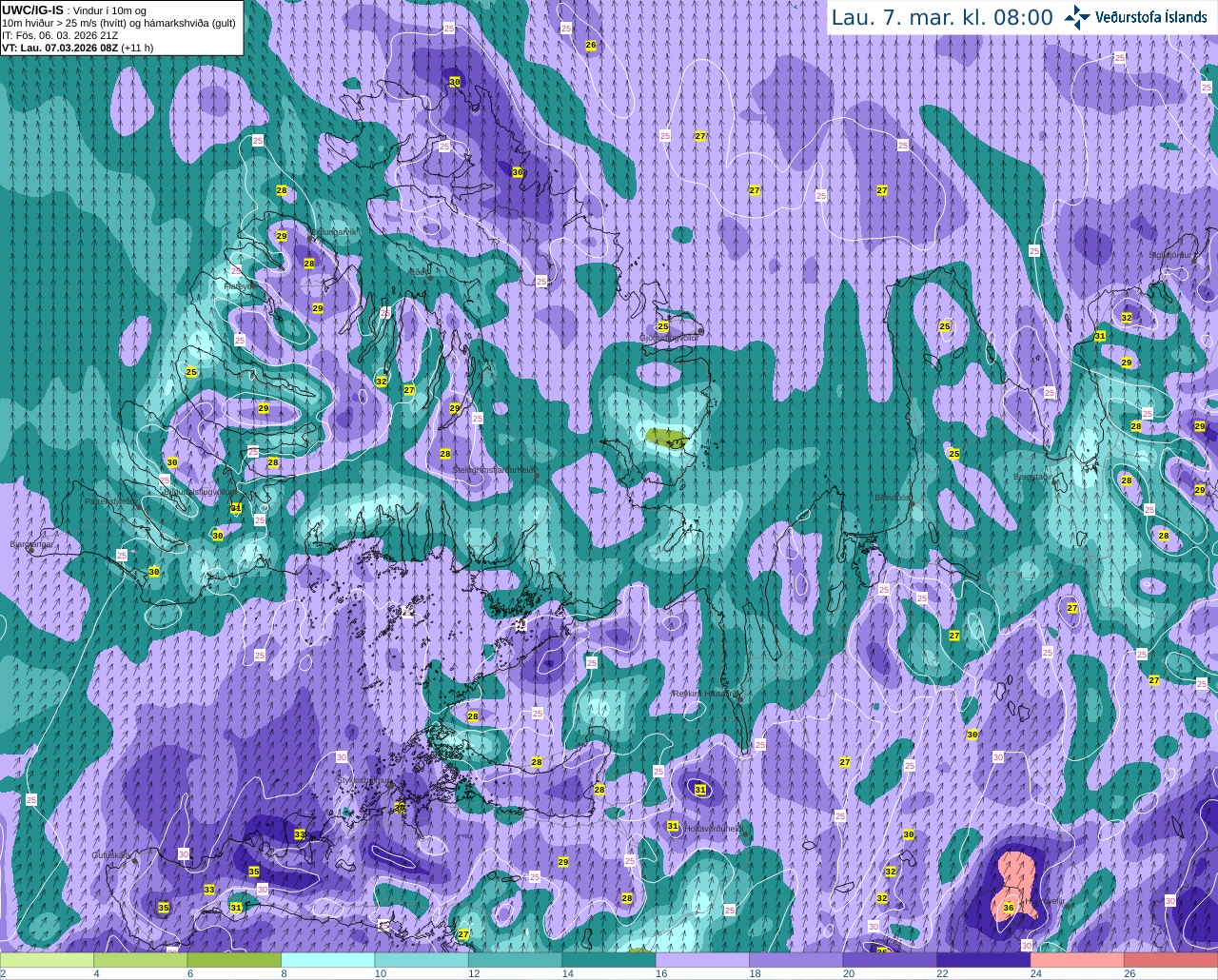Click the Gufuskálar station label
The height and width of the screenshot is (980, 1218).
click(111, 855)
